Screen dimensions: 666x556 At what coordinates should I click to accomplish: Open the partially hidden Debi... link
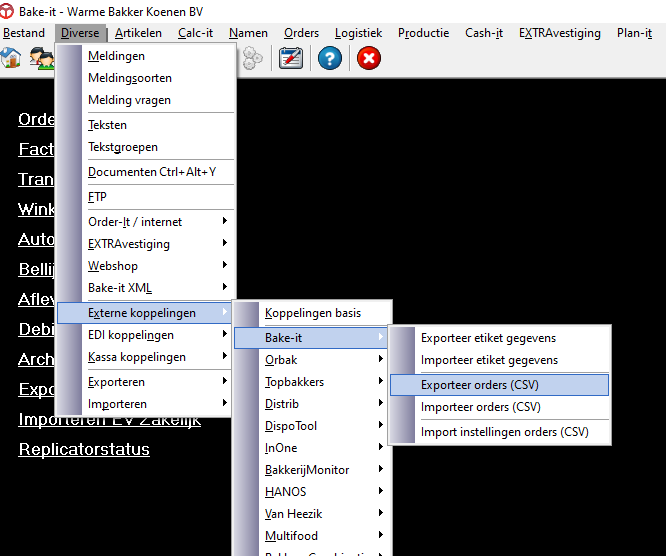pos(36,330)
